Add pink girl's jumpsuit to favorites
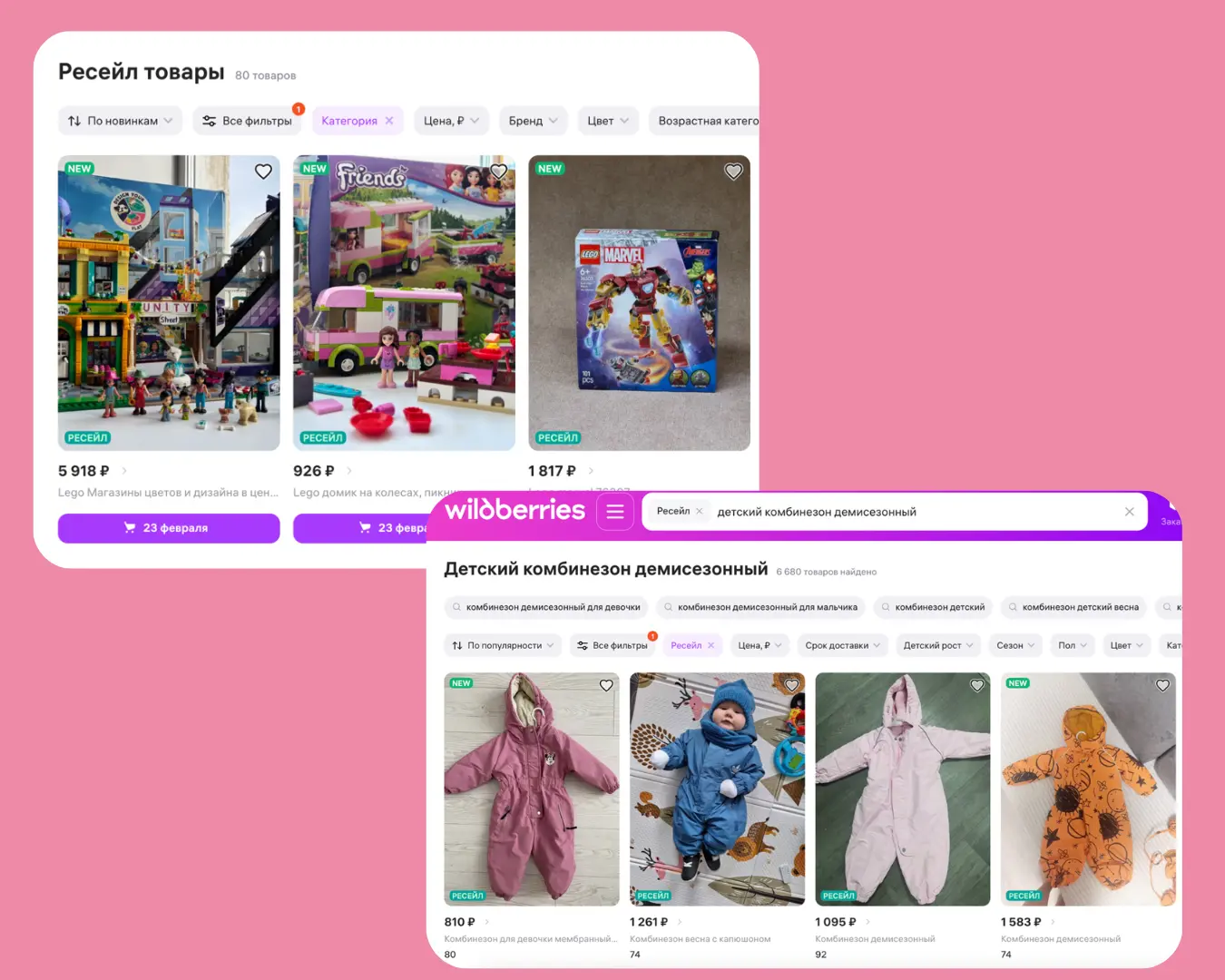This screenshot has width=1225, height=980. (x=606, y=685)
